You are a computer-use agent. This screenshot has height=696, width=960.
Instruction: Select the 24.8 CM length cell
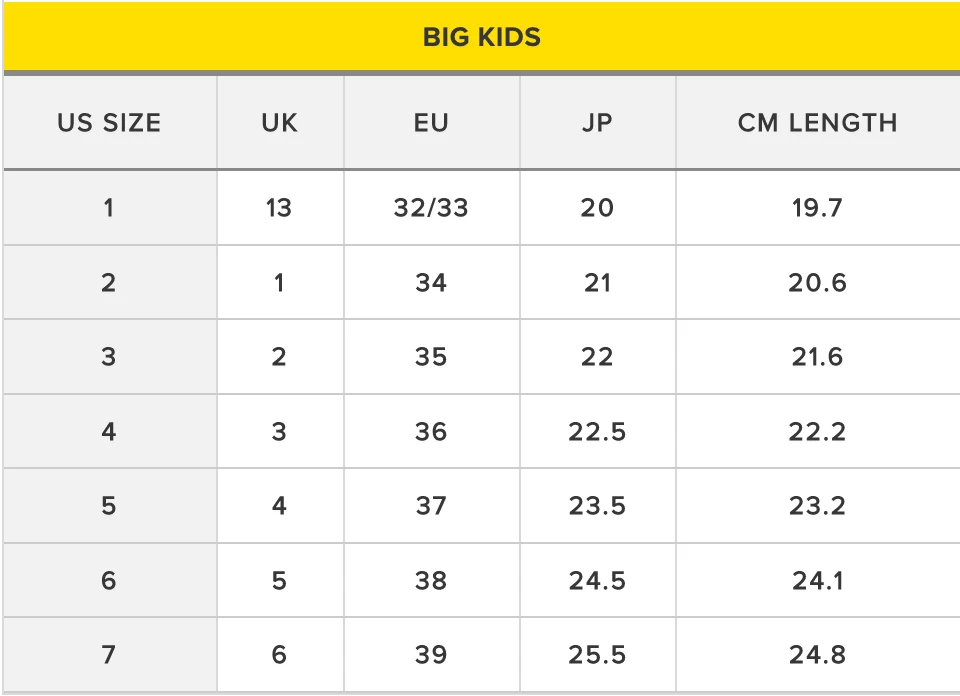coord(817,655)
